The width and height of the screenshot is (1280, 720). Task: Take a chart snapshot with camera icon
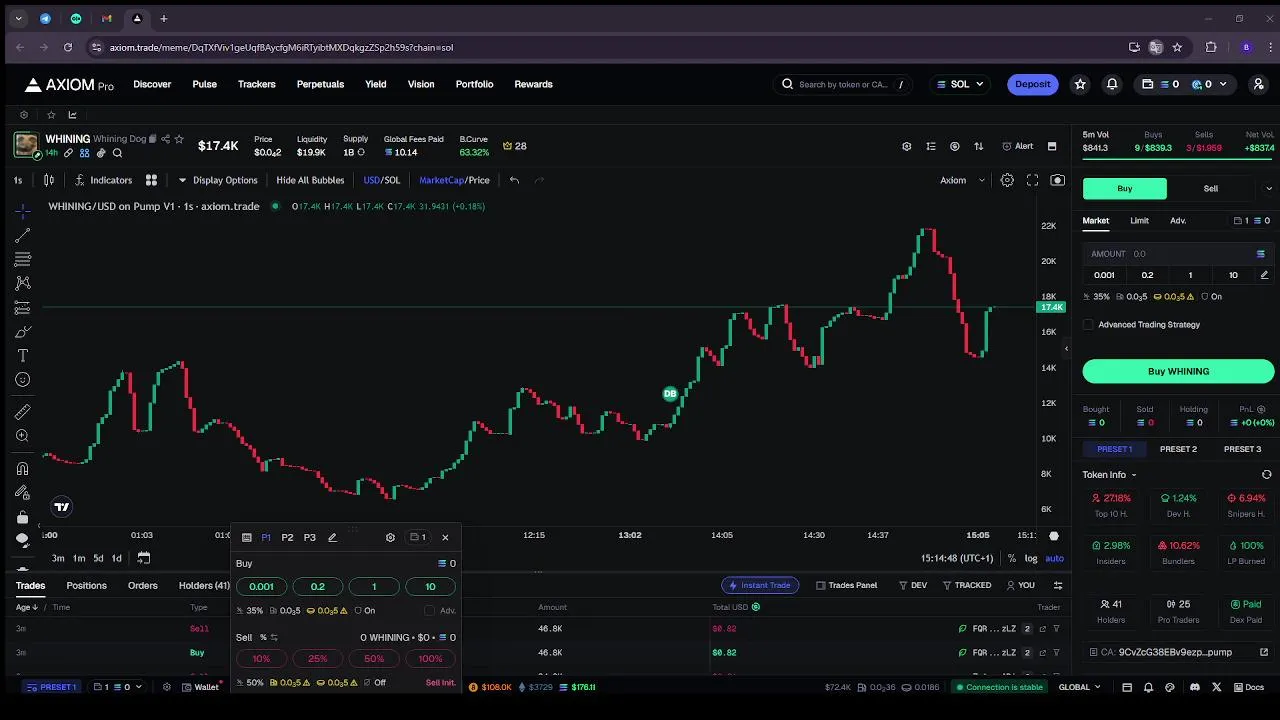click(x=1057, y=180)
